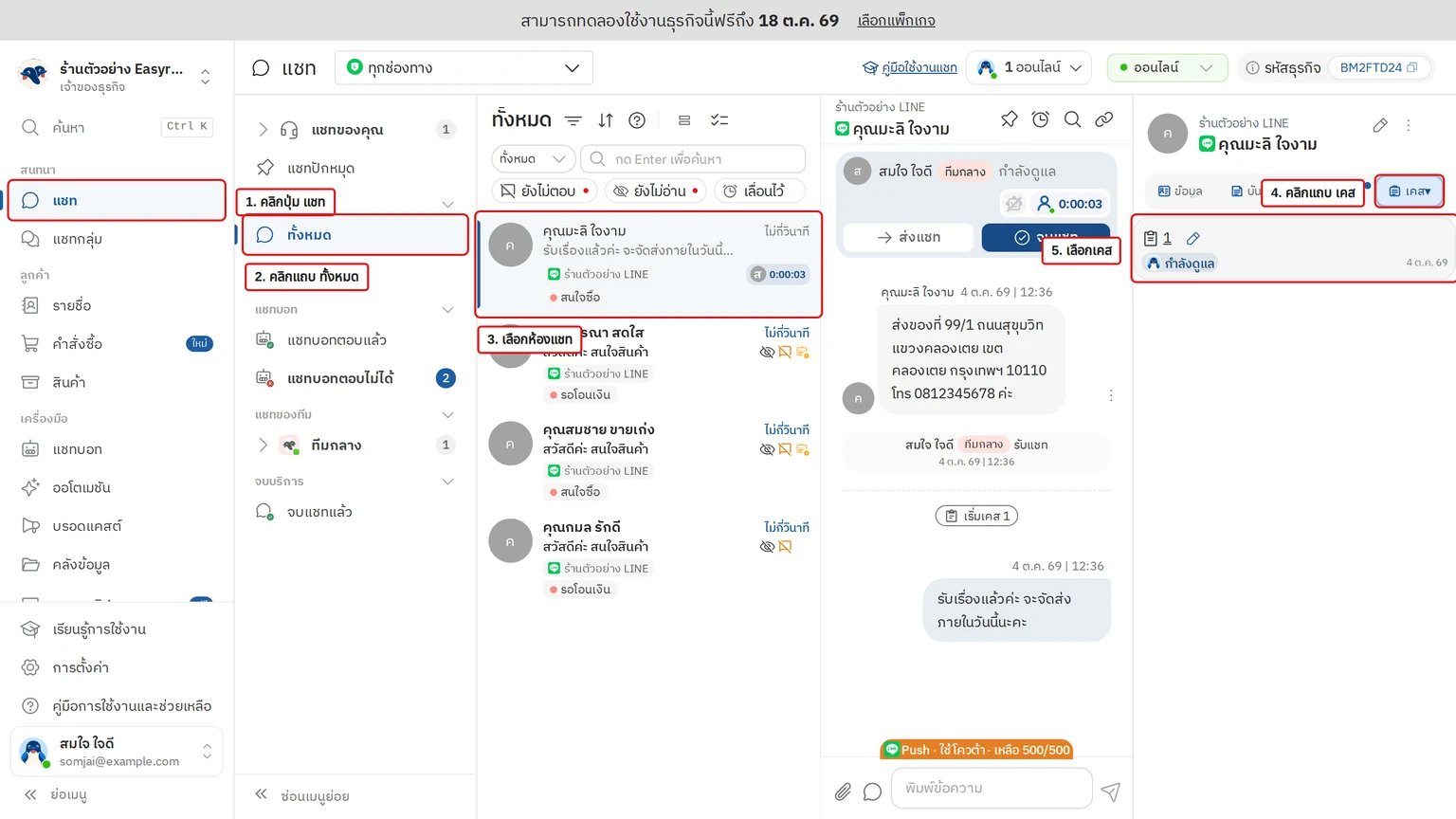Copy business code BM2FTD24

[1412, 67]
